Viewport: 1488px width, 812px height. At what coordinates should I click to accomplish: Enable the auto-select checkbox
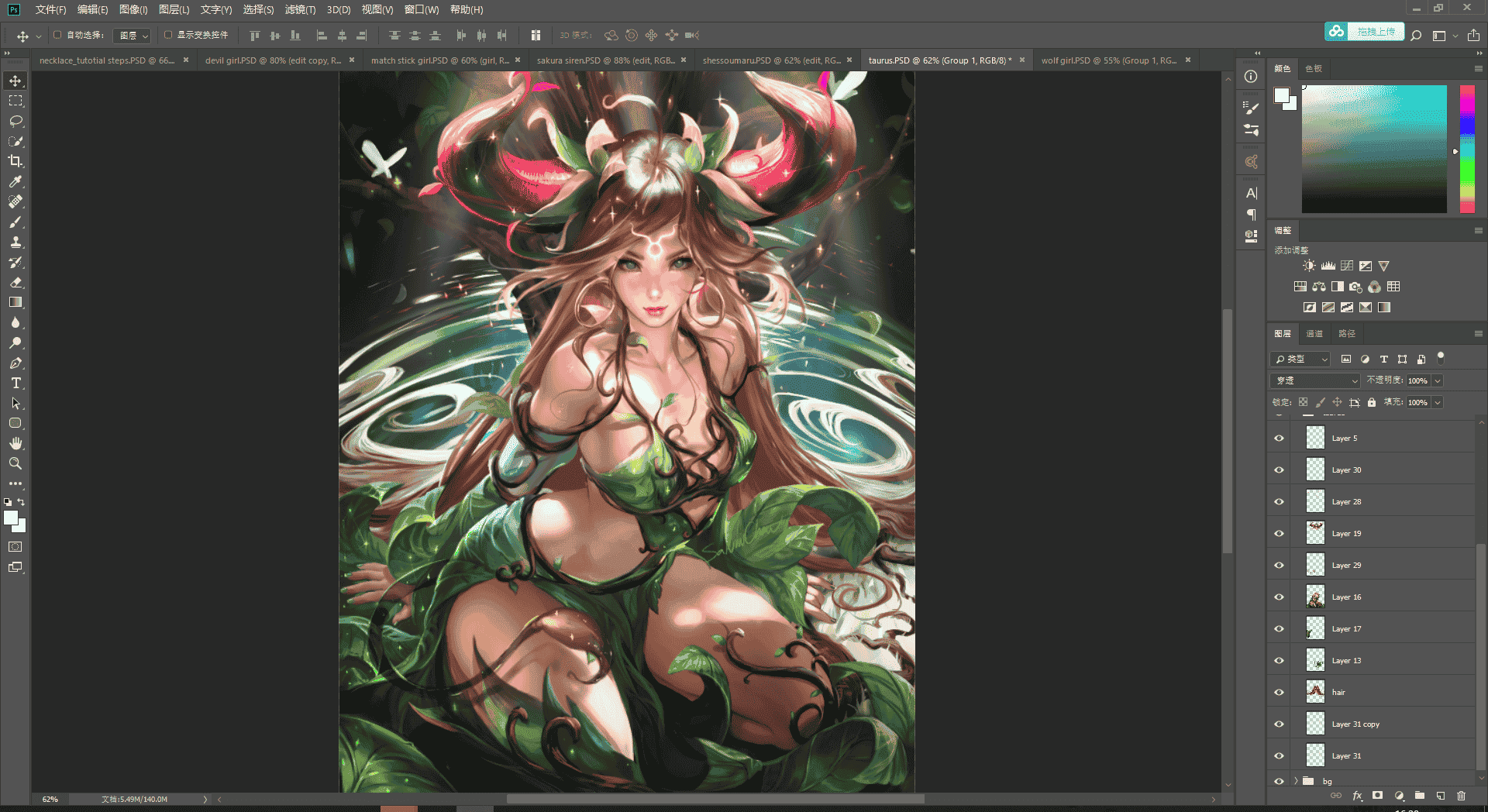click(57, 35)
